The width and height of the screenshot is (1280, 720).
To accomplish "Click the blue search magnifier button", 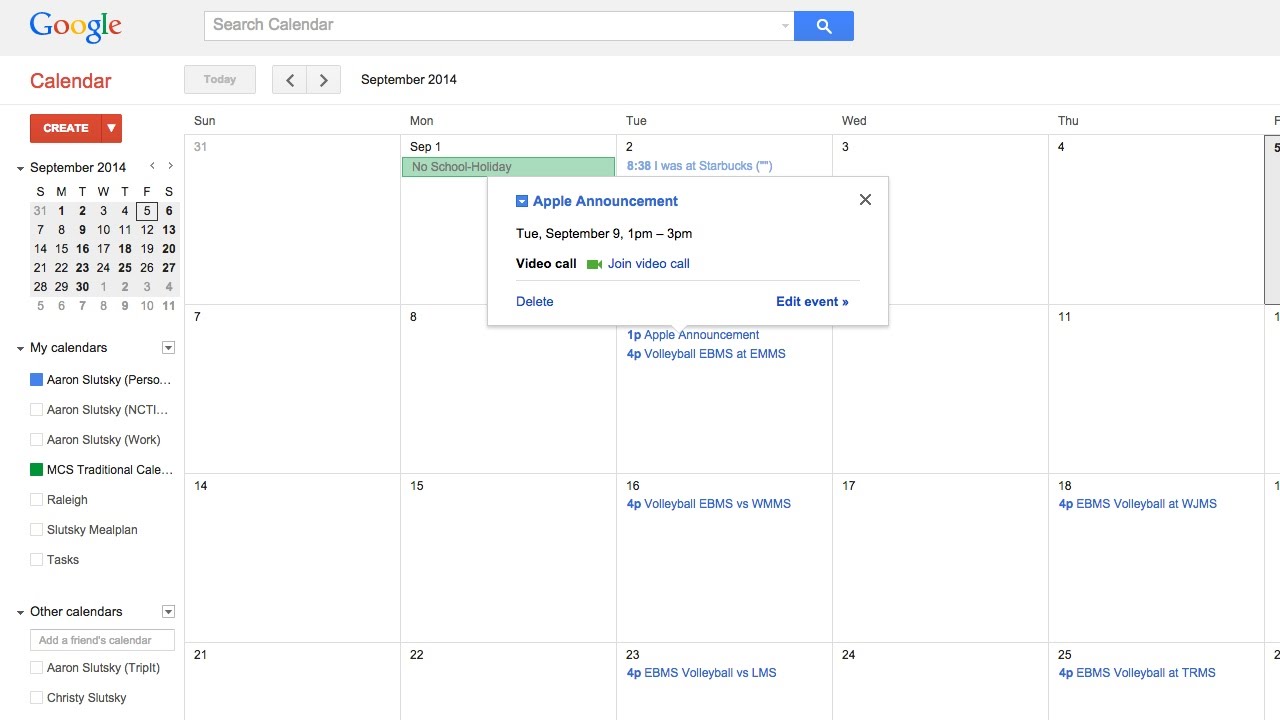I will pos(824,26).
